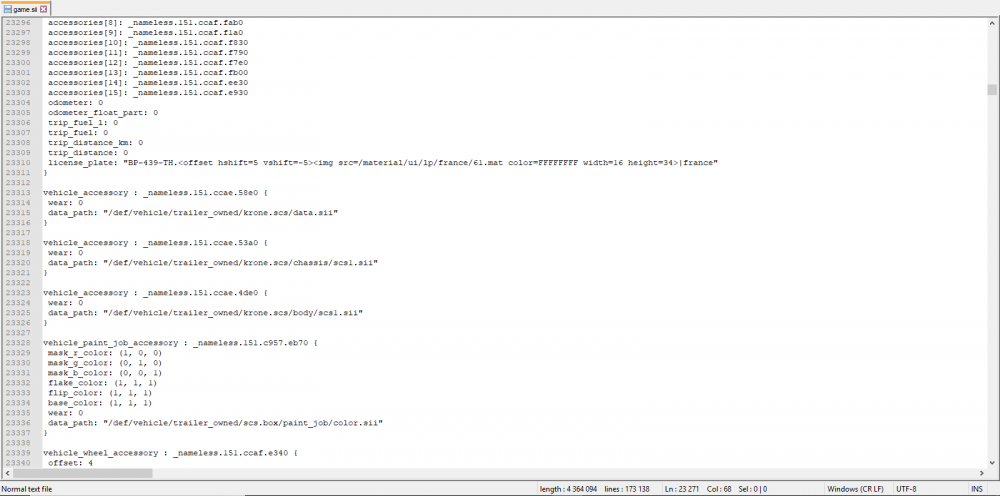Click line number 23328 in the margin
The height and width of the screenshot is (496, 1000).
point(17,342)
